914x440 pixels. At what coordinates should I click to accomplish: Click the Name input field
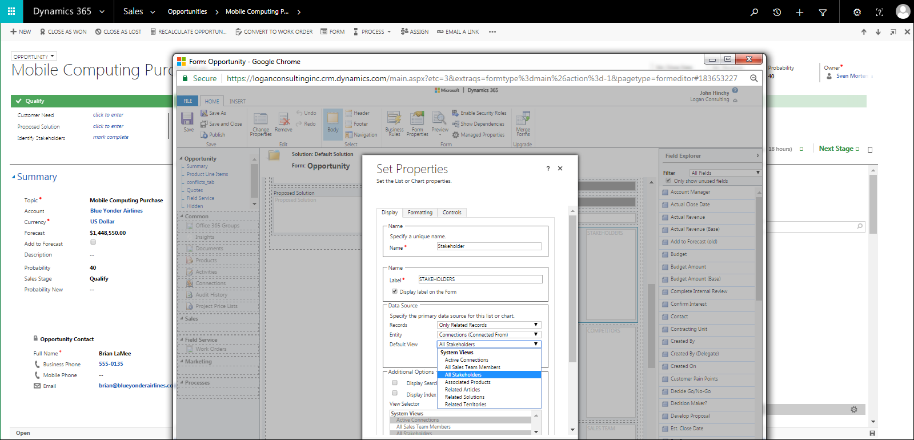(x=489, y=246)
